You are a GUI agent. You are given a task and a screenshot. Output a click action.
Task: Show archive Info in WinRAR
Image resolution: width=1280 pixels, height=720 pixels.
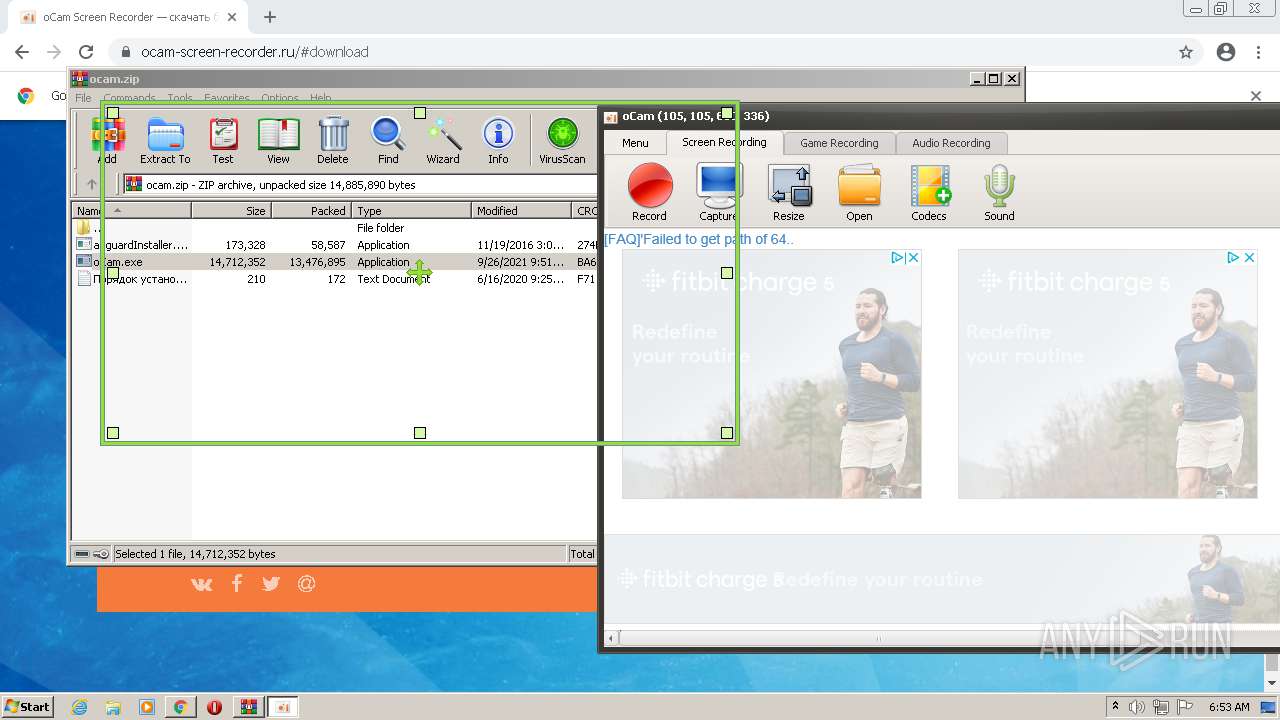tap(498, 140)
